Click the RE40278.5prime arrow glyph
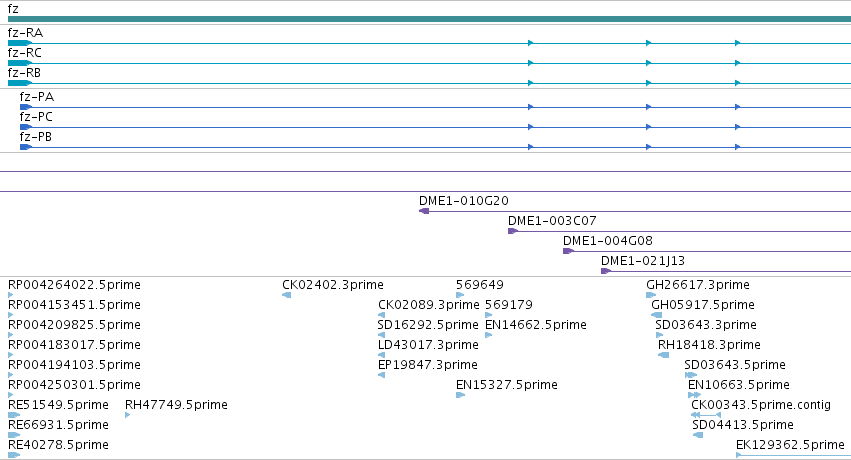This screenshot has width=851, height=460. click(14, 455)
